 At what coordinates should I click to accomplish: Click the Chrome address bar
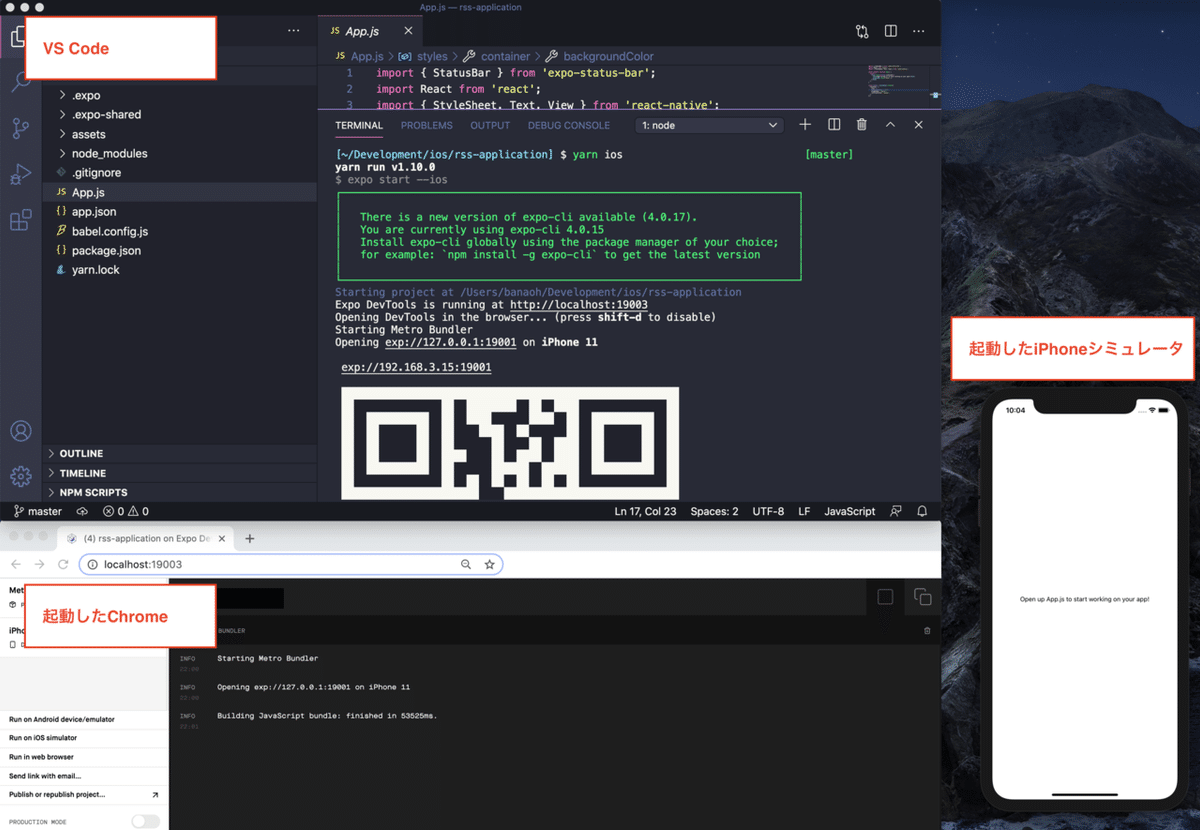291,564
